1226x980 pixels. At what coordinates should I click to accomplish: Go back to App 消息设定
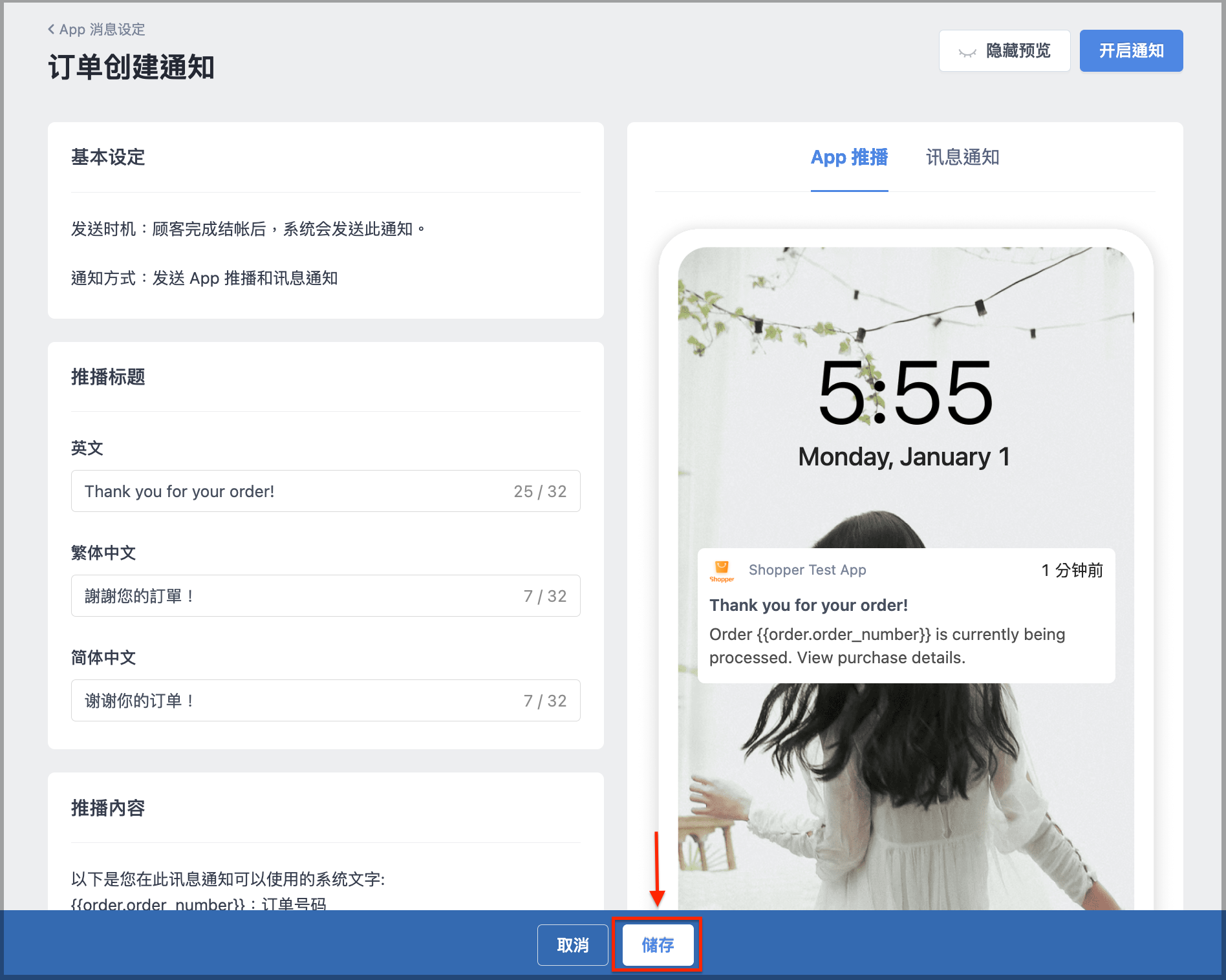(96, 29)
